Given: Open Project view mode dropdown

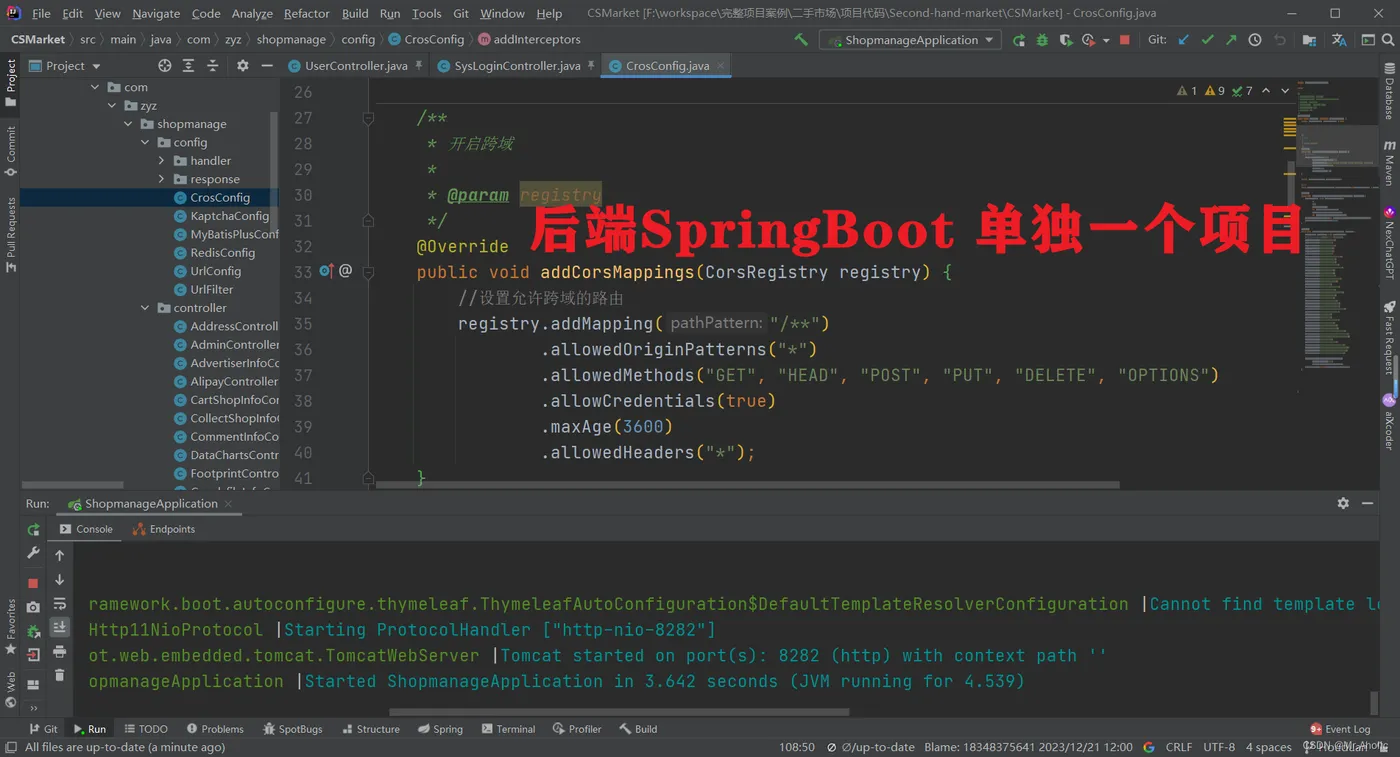Looking at the screenshot, I should [66, 65].
